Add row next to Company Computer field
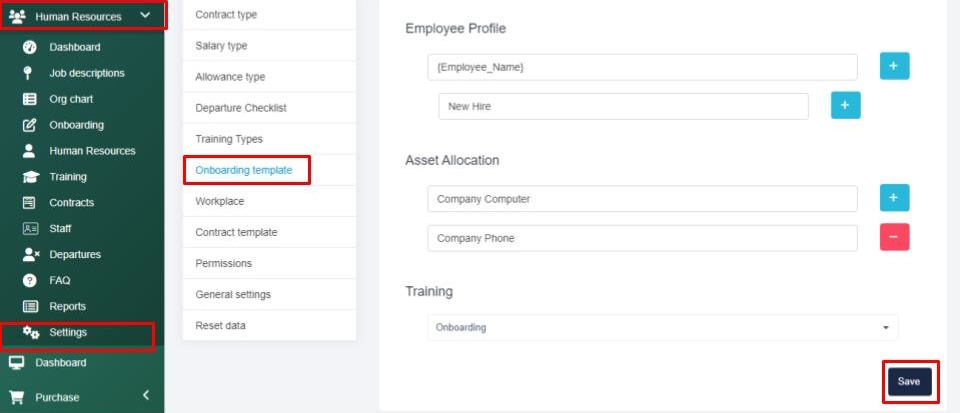 894,199
